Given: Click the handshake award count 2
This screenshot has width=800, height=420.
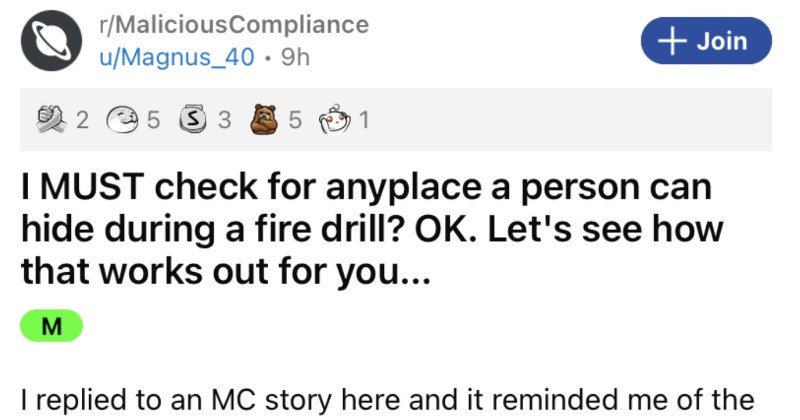Looking at the screenshot, I should [82, 121].
